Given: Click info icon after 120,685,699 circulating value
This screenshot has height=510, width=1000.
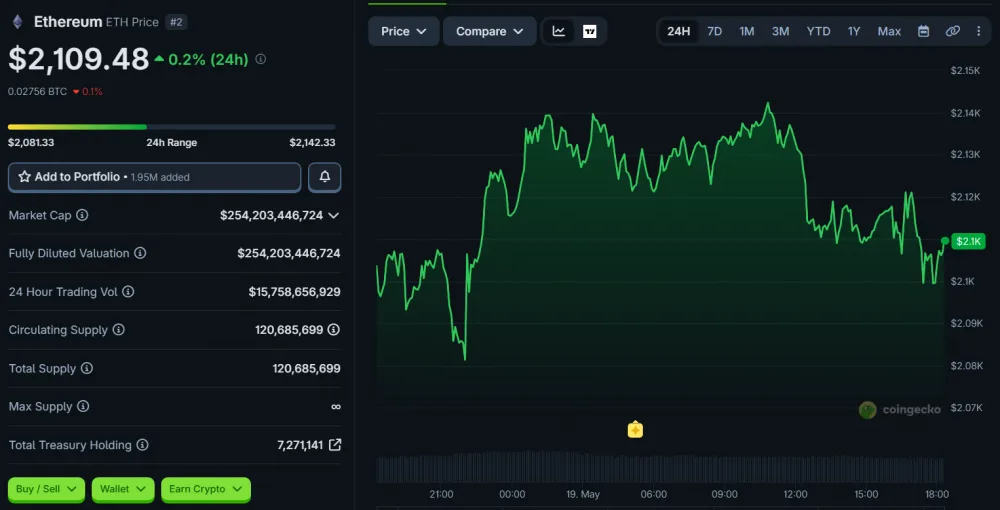Looking at the screenshot, I should click(x=334, y=330).
